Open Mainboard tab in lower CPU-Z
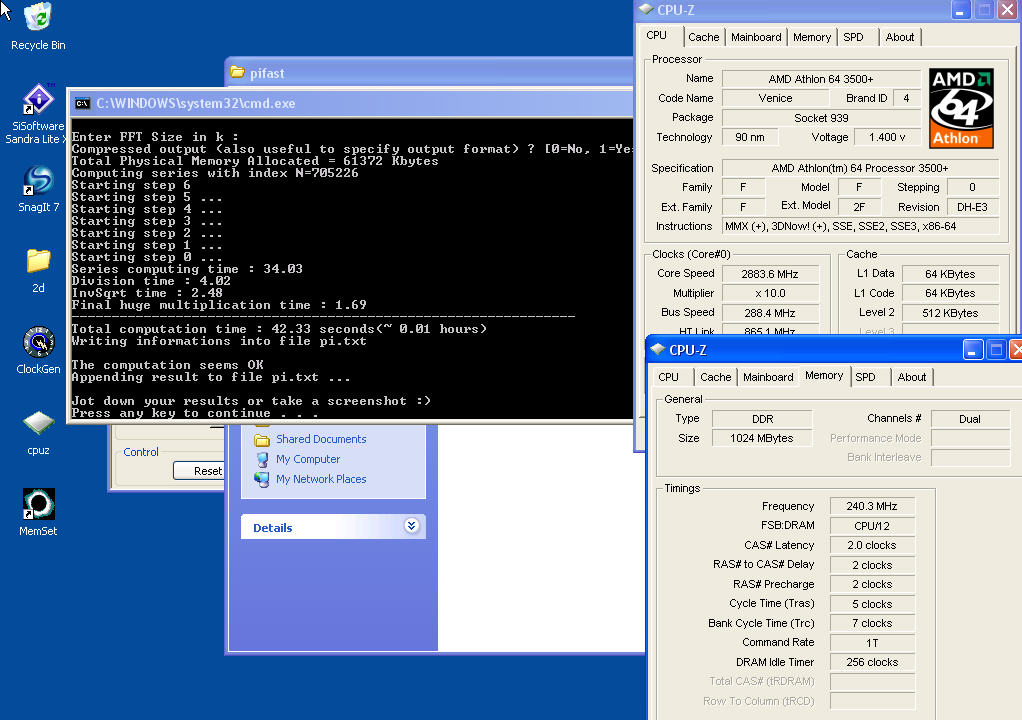 (768, 377)
